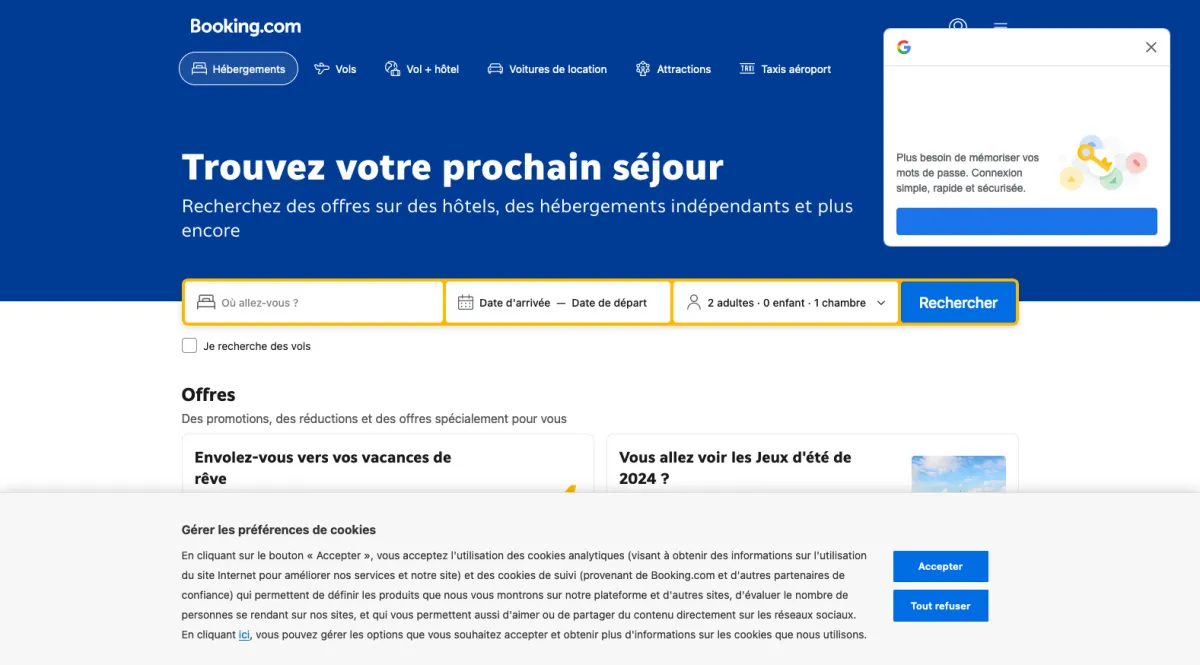Viewport: 1200px width, 665px height.
Task: Click the 'Gérer les préférences de cookies' title
Action: point(278,530)
